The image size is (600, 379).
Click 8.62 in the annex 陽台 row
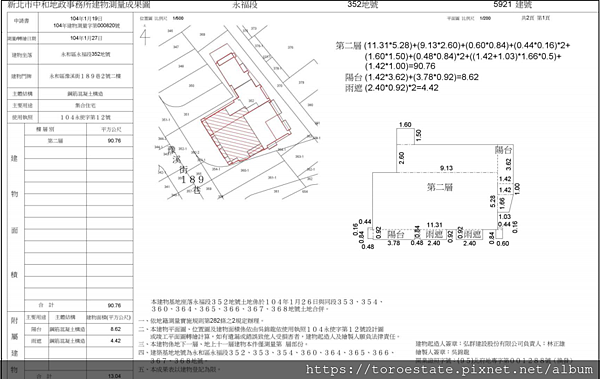pyautogui.click(x=116, y=329)
